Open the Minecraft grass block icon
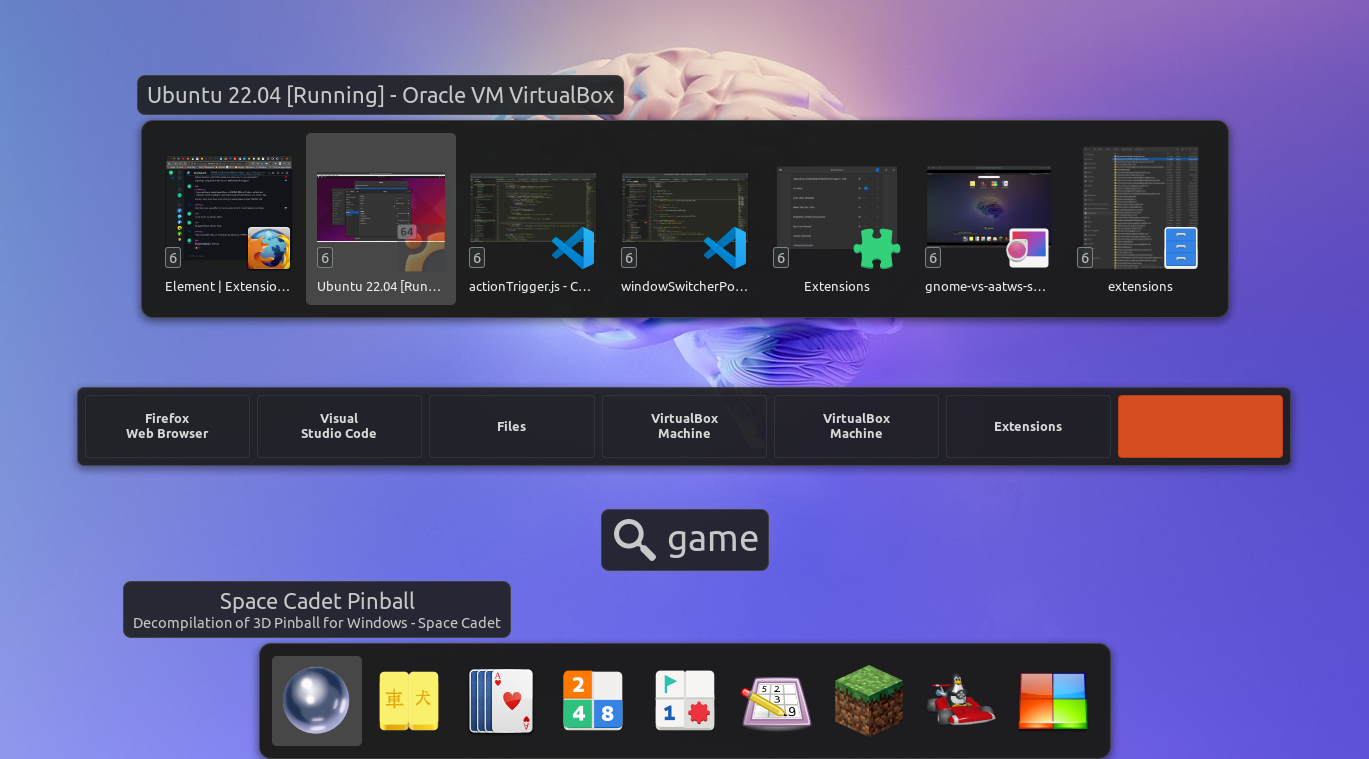 [869, 701]
